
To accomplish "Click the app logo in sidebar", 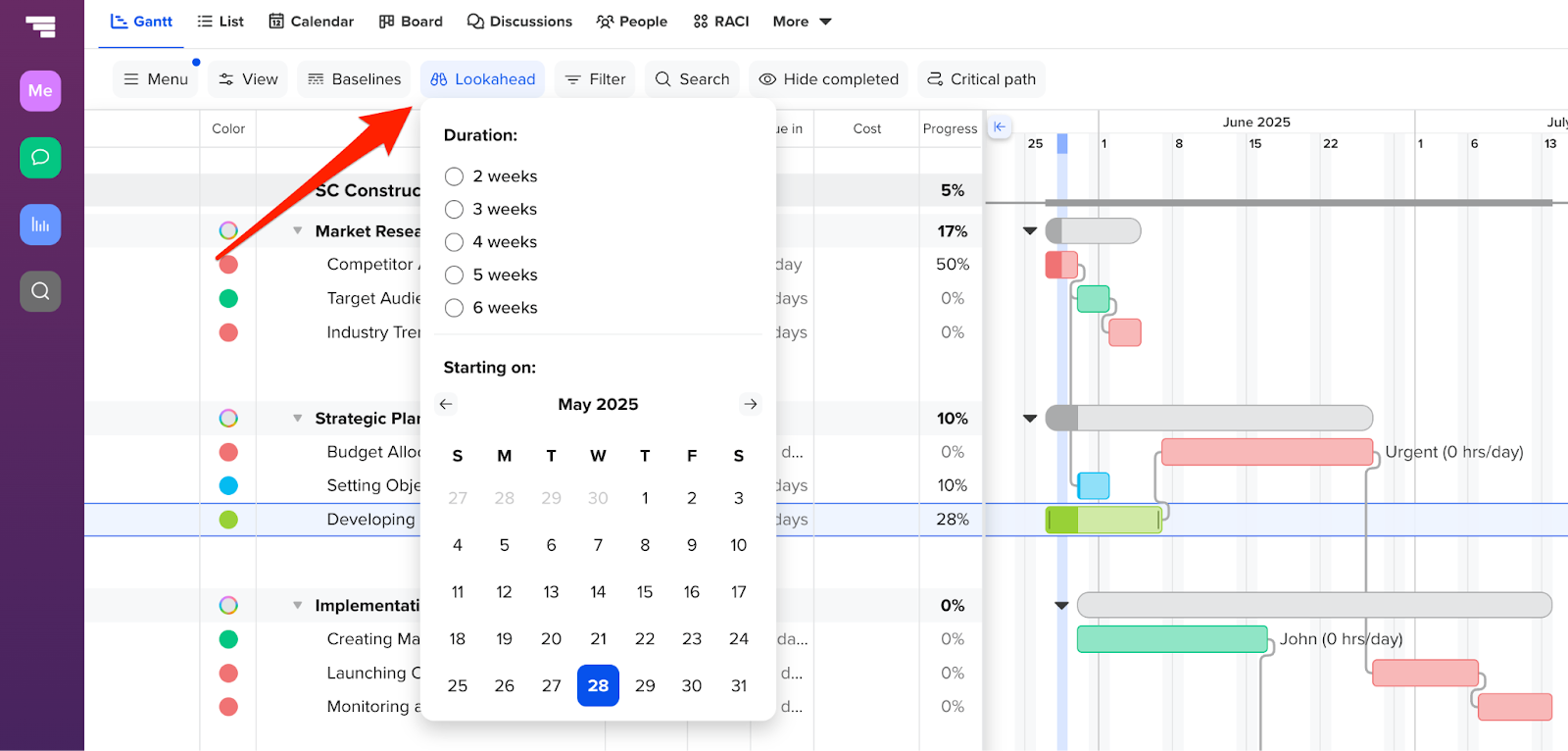I will [40, 26].
